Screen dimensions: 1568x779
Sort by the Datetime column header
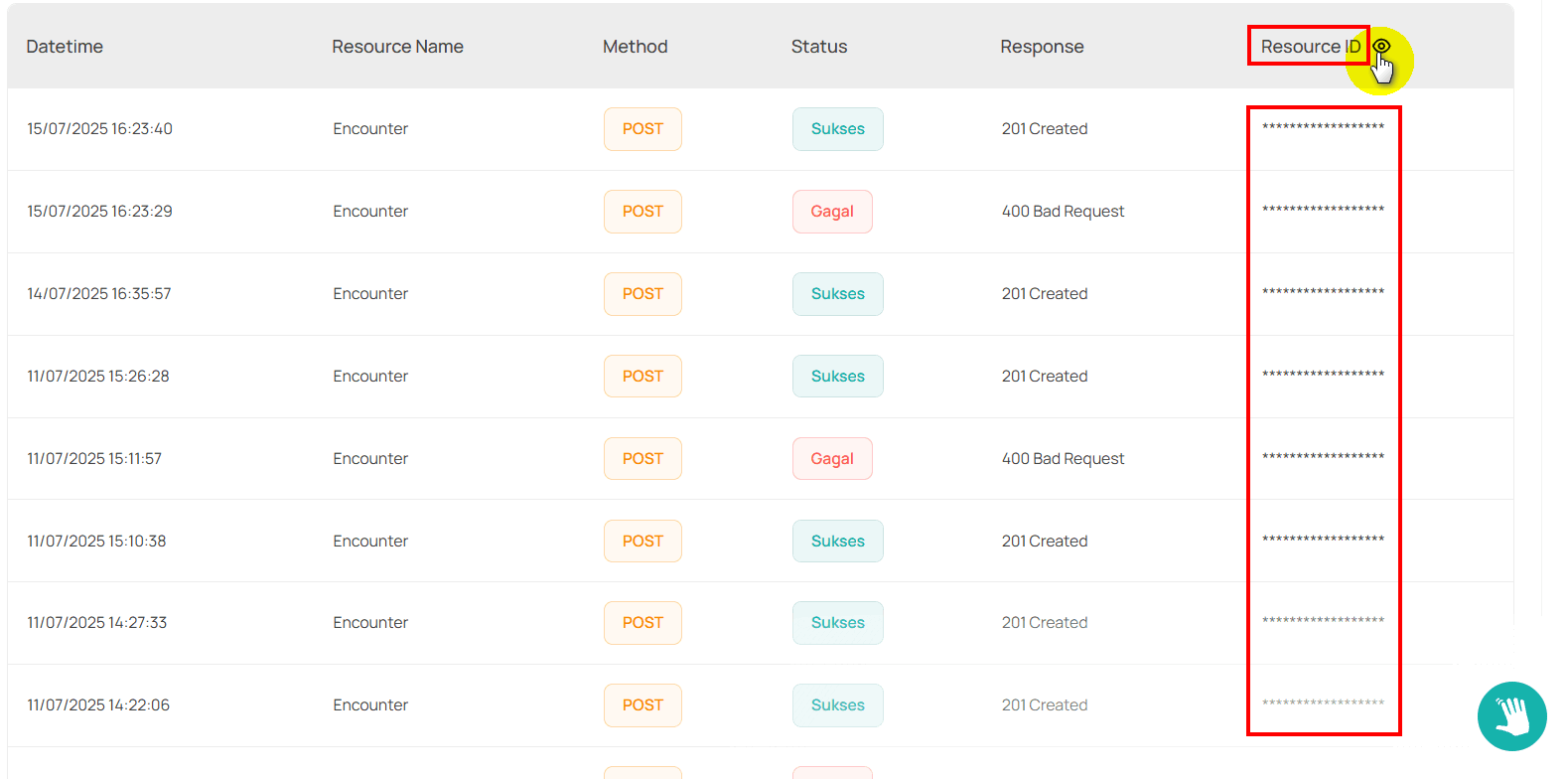coord(65,47)
